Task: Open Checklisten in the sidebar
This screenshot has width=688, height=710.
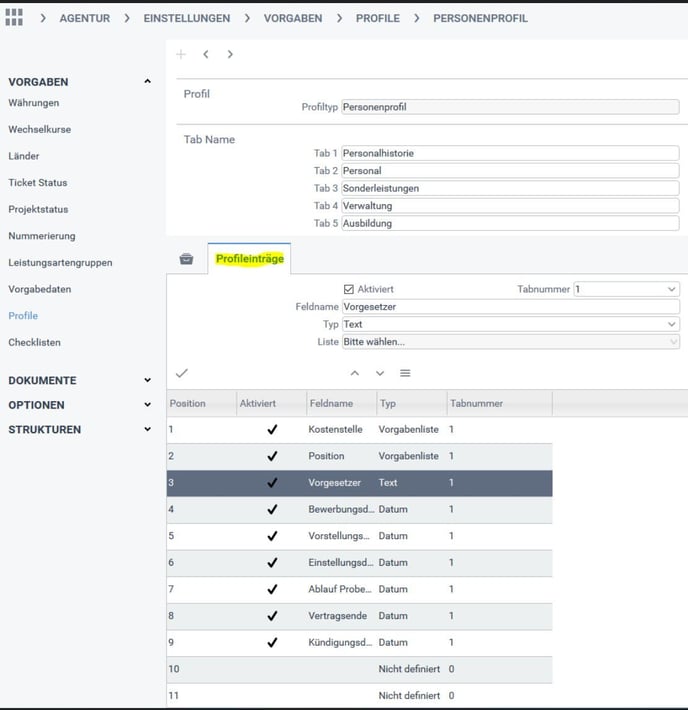Action: click(x=34, y=342)
